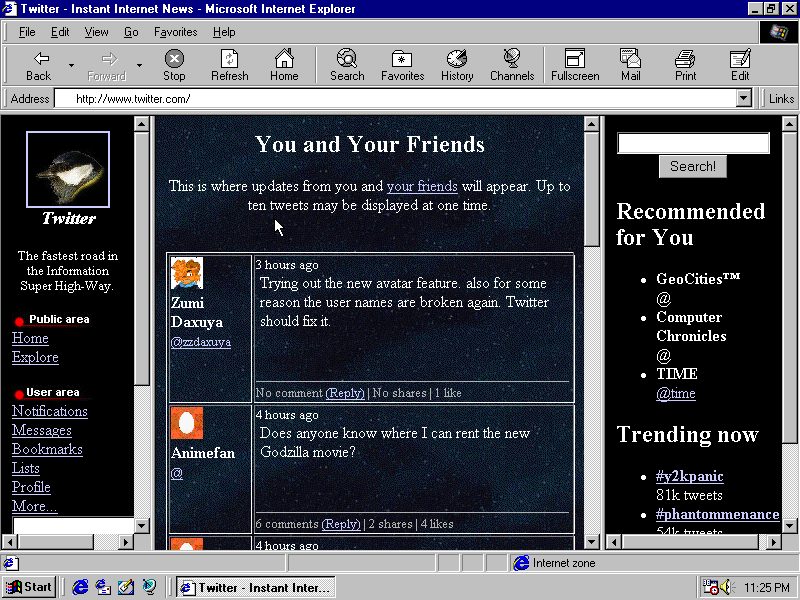This screenshot has width=800, height=600.
Task: Open the Notifications sidebar link
Action: (x=50, y=411)
